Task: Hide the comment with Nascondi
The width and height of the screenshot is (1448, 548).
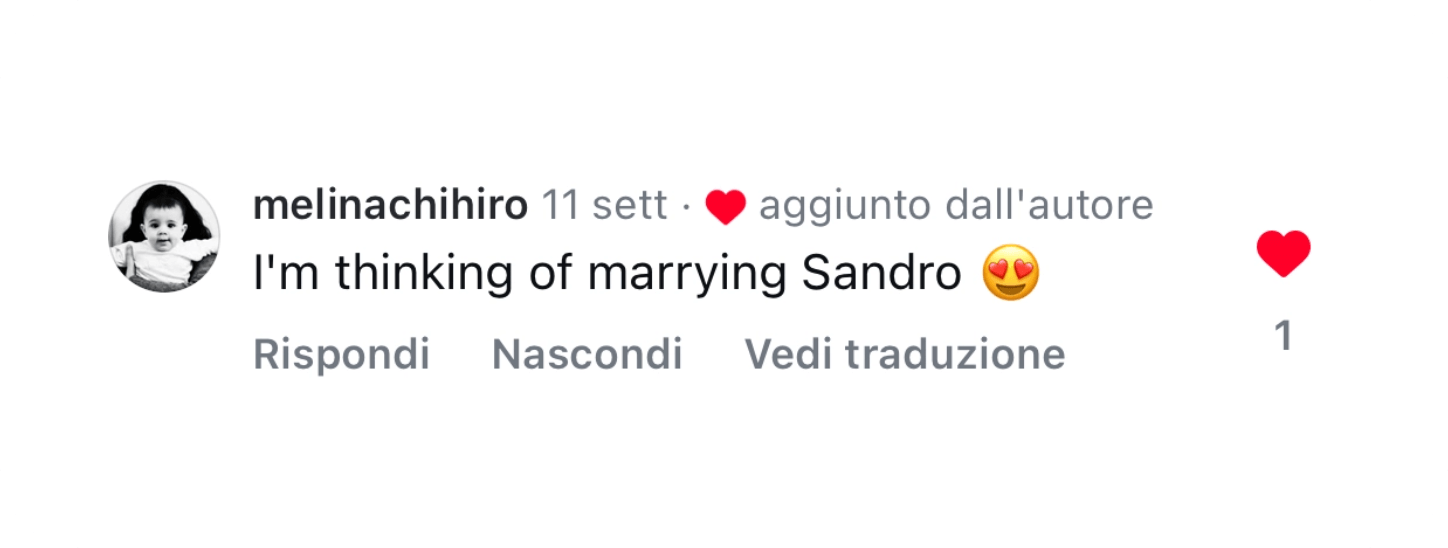Action: click(587, 354)
